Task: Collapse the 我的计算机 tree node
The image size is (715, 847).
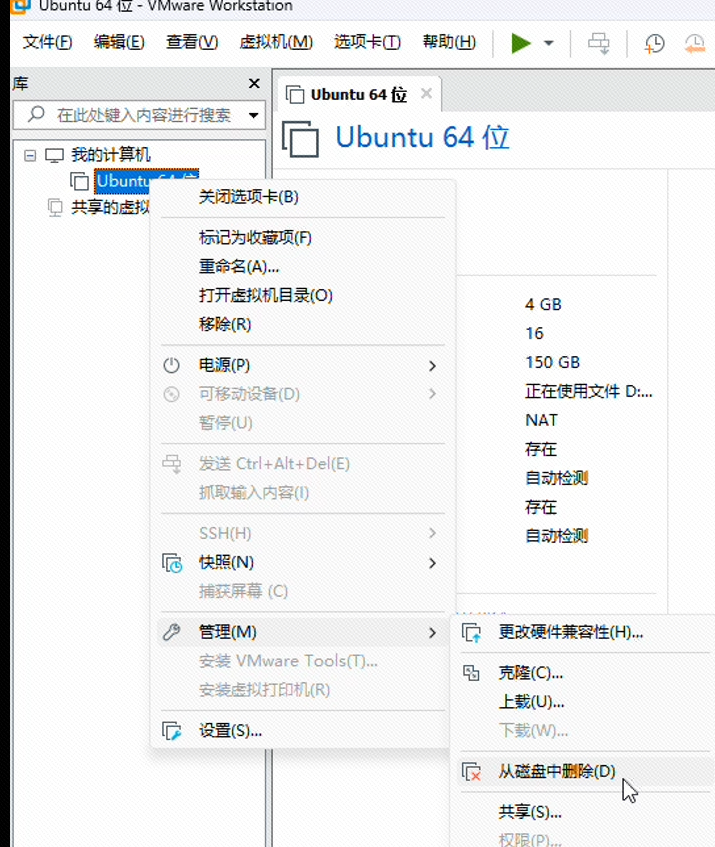Action: coord(30,156)
